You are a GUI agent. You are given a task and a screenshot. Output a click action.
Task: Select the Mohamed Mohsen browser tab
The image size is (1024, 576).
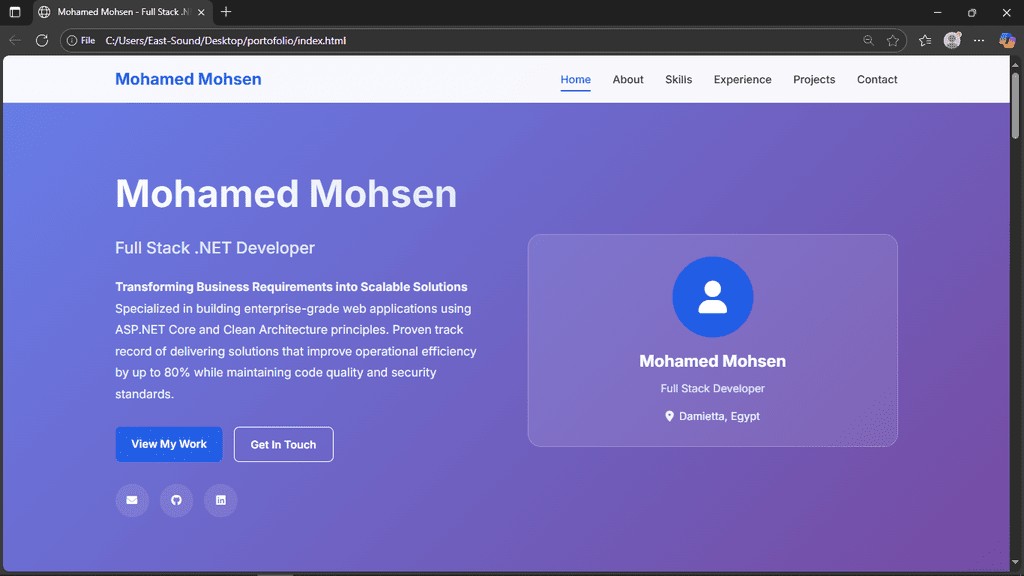tap(121, 12)
